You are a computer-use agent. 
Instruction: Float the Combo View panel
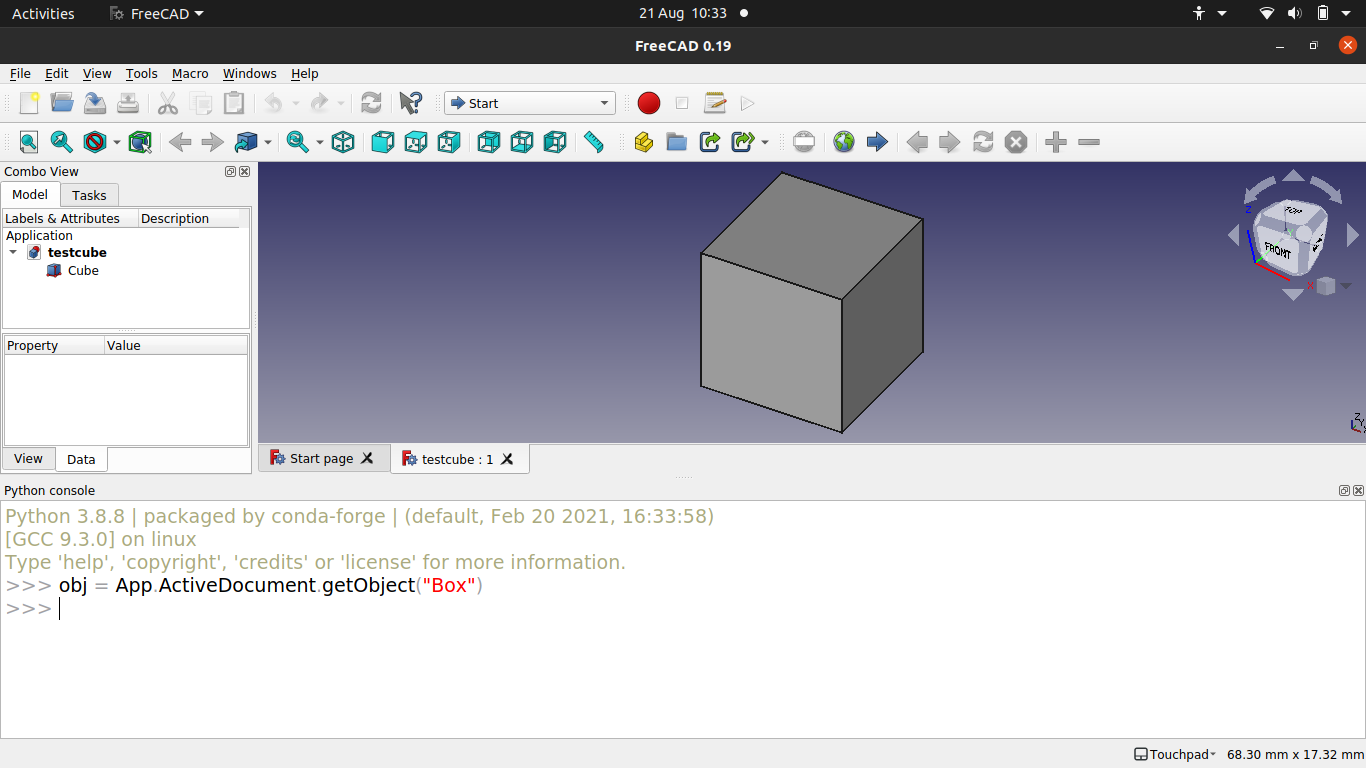point(230,172)
